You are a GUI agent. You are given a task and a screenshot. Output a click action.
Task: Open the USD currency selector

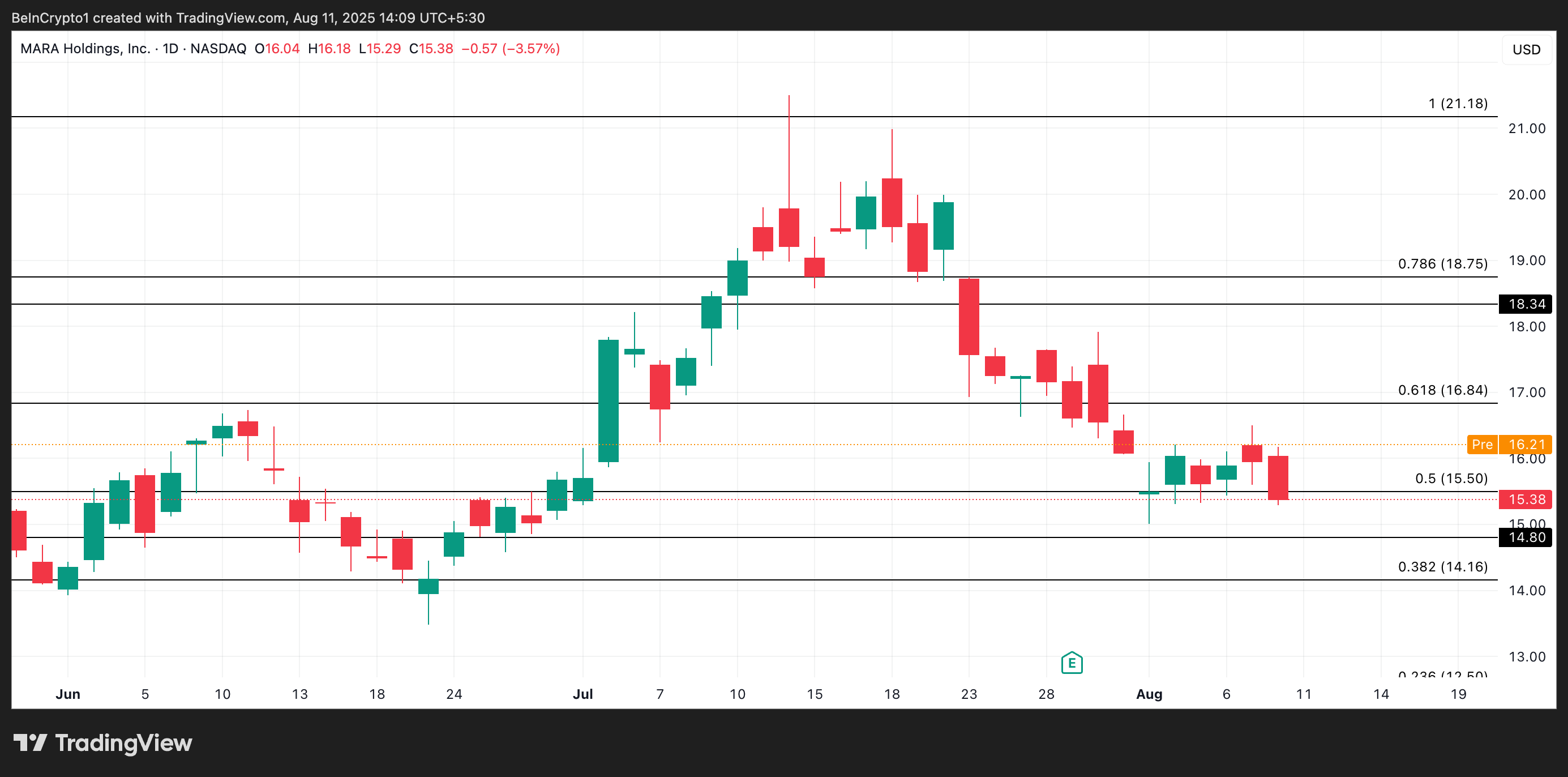point(1526,49)
